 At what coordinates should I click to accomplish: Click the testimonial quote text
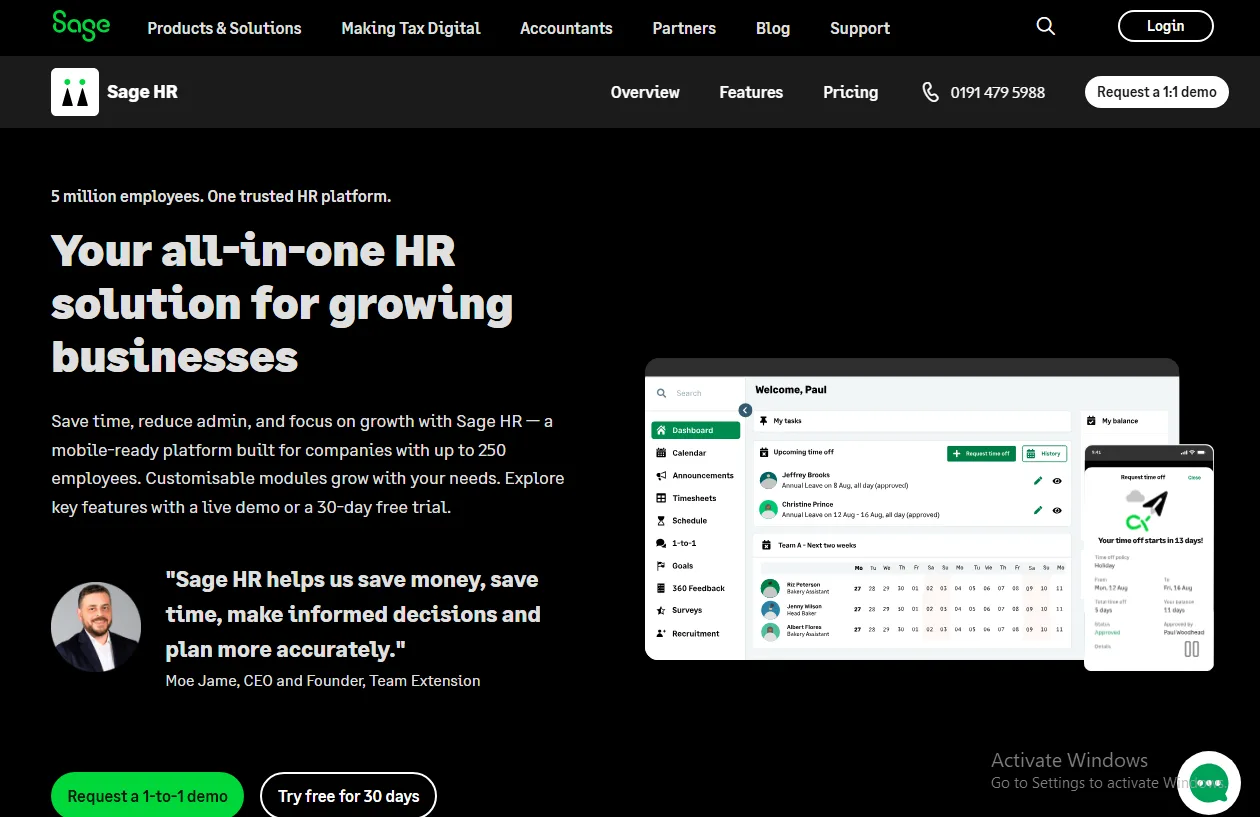coord(353,614)
